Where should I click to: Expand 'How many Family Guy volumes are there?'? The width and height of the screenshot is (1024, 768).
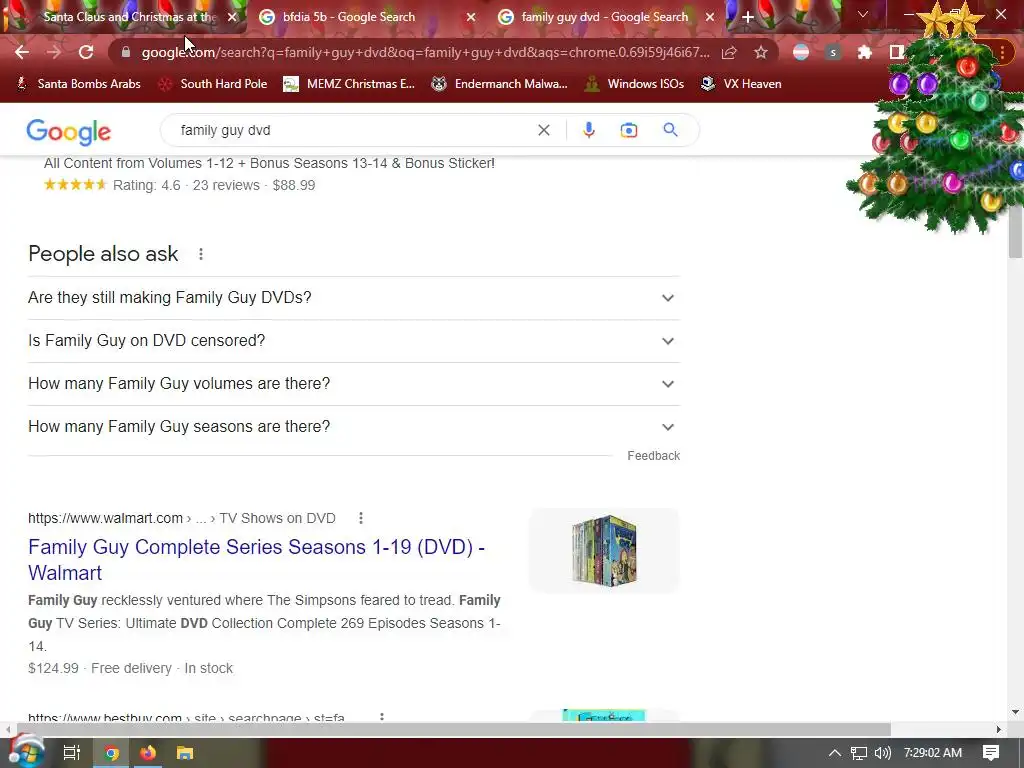pyautogui.click(x=353, y=384)
